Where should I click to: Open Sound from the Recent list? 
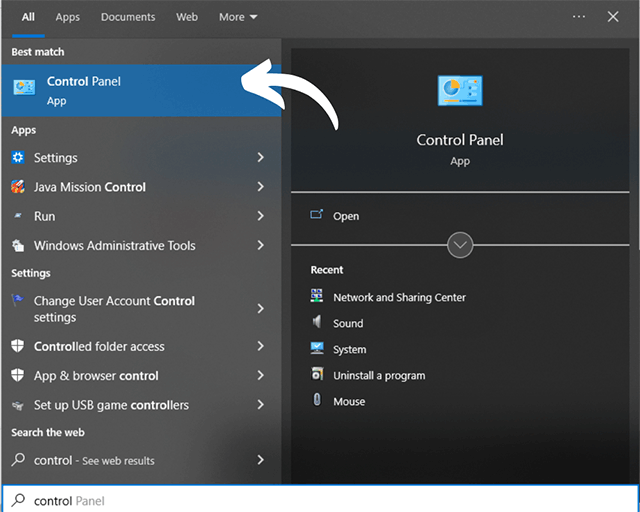pos(348,323)
